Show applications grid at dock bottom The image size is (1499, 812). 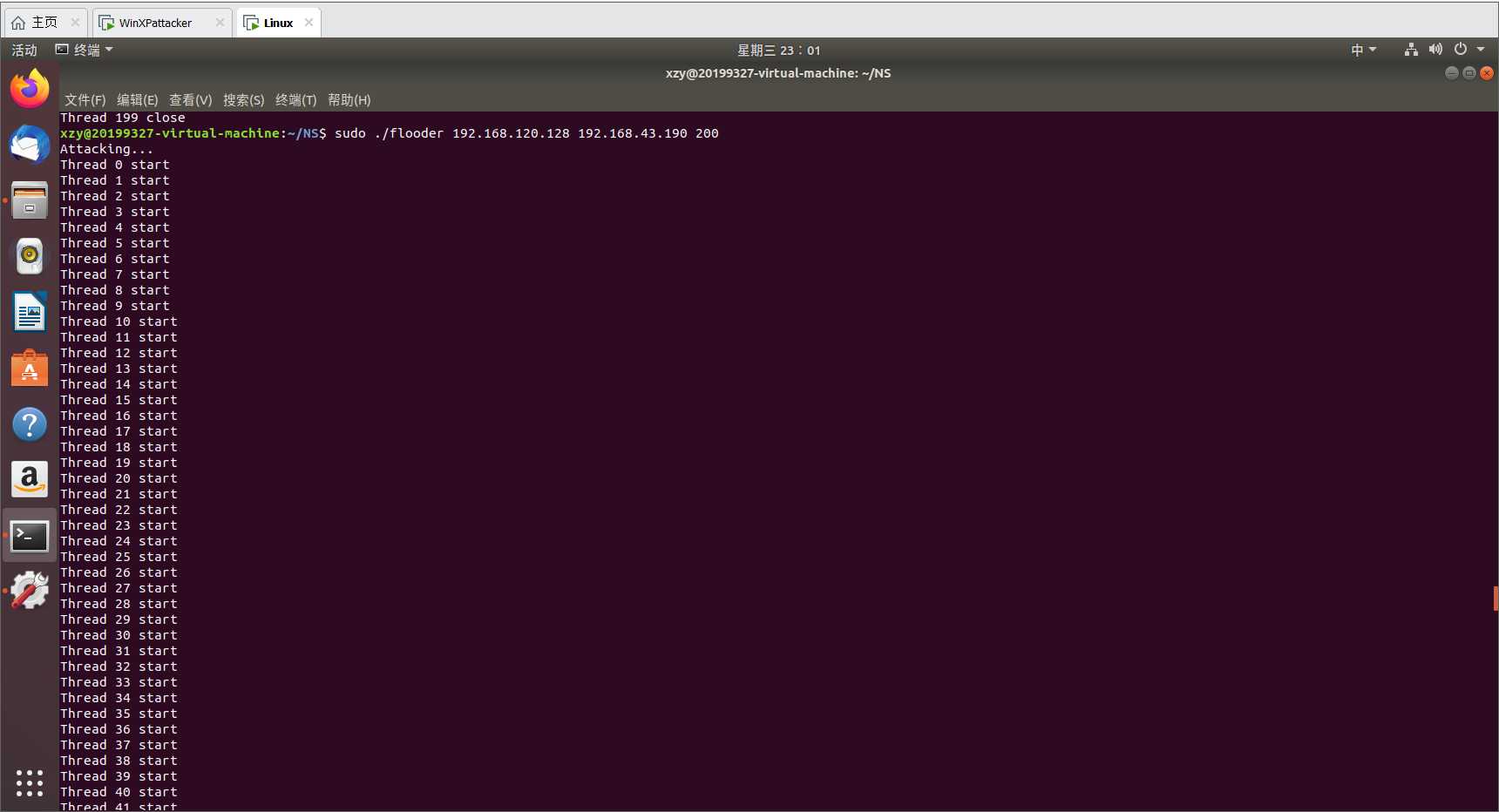pos(30,782)
